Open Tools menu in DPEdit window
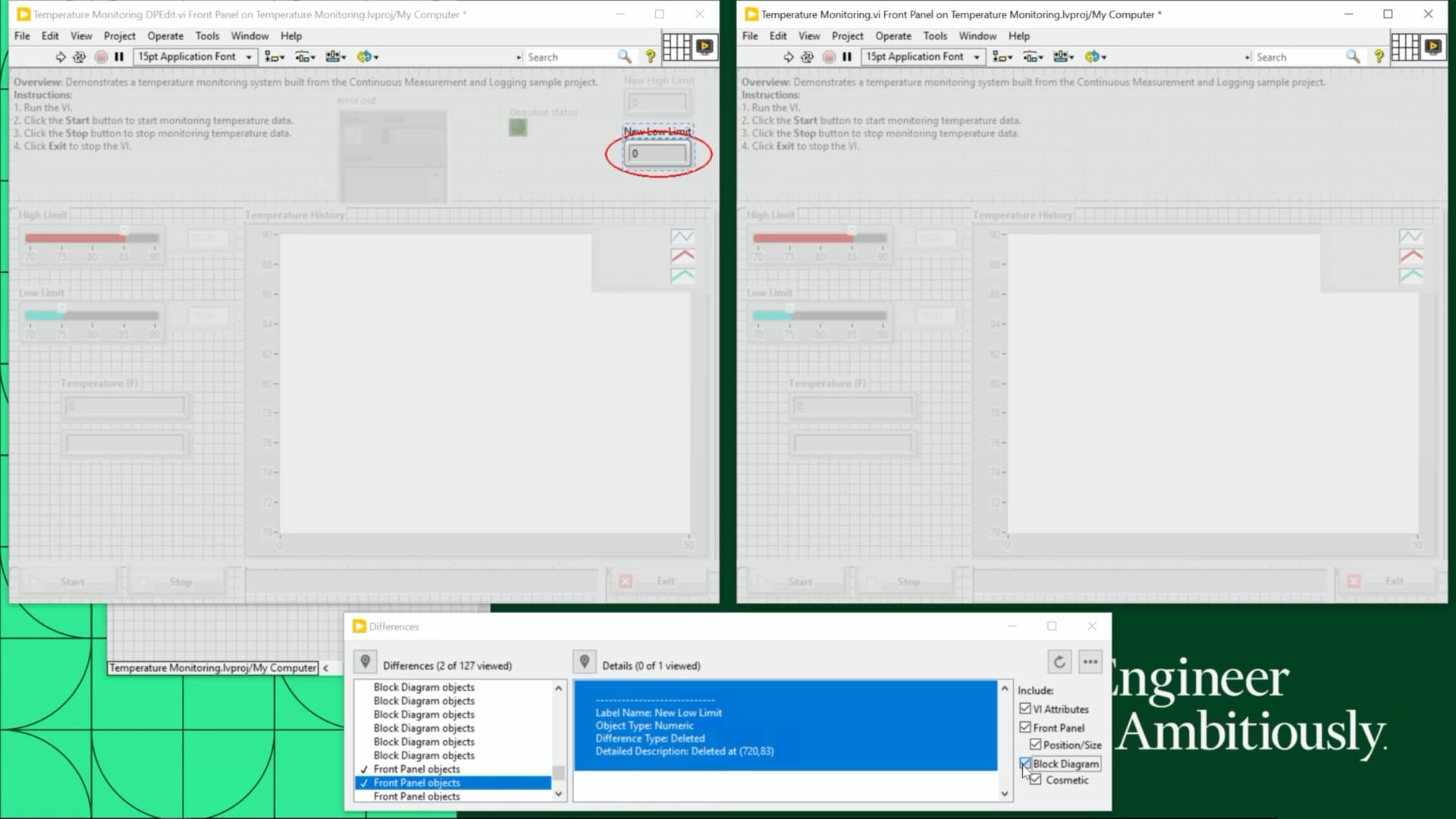 (207, 36)
